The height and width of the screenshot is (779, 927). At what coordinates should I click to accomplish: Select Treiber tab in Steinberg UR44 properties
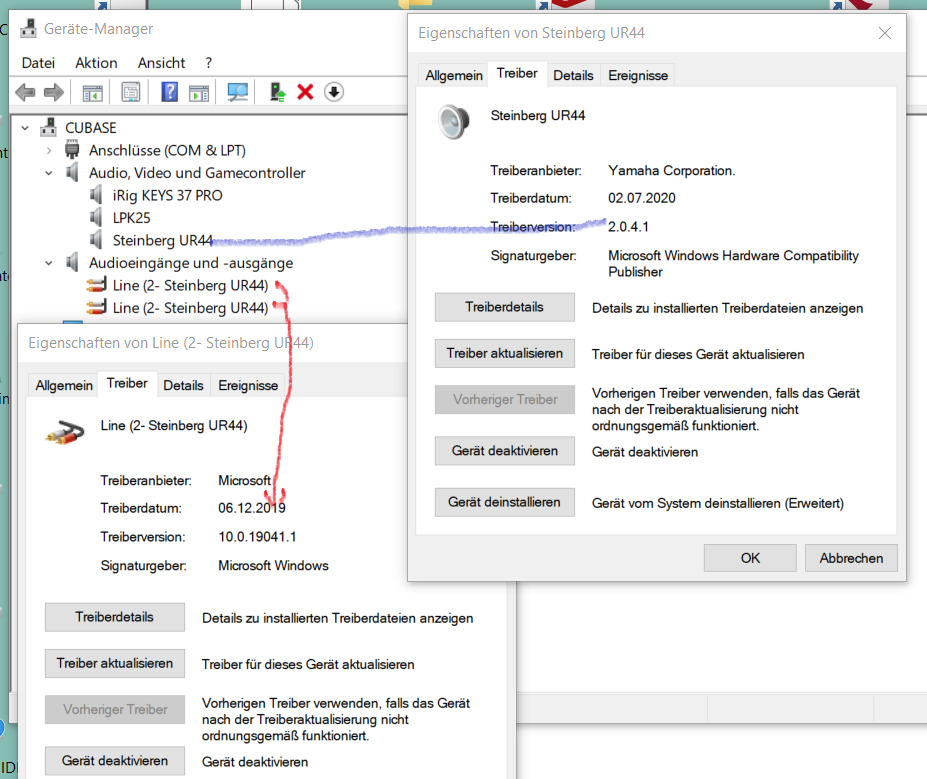point(517,74)
